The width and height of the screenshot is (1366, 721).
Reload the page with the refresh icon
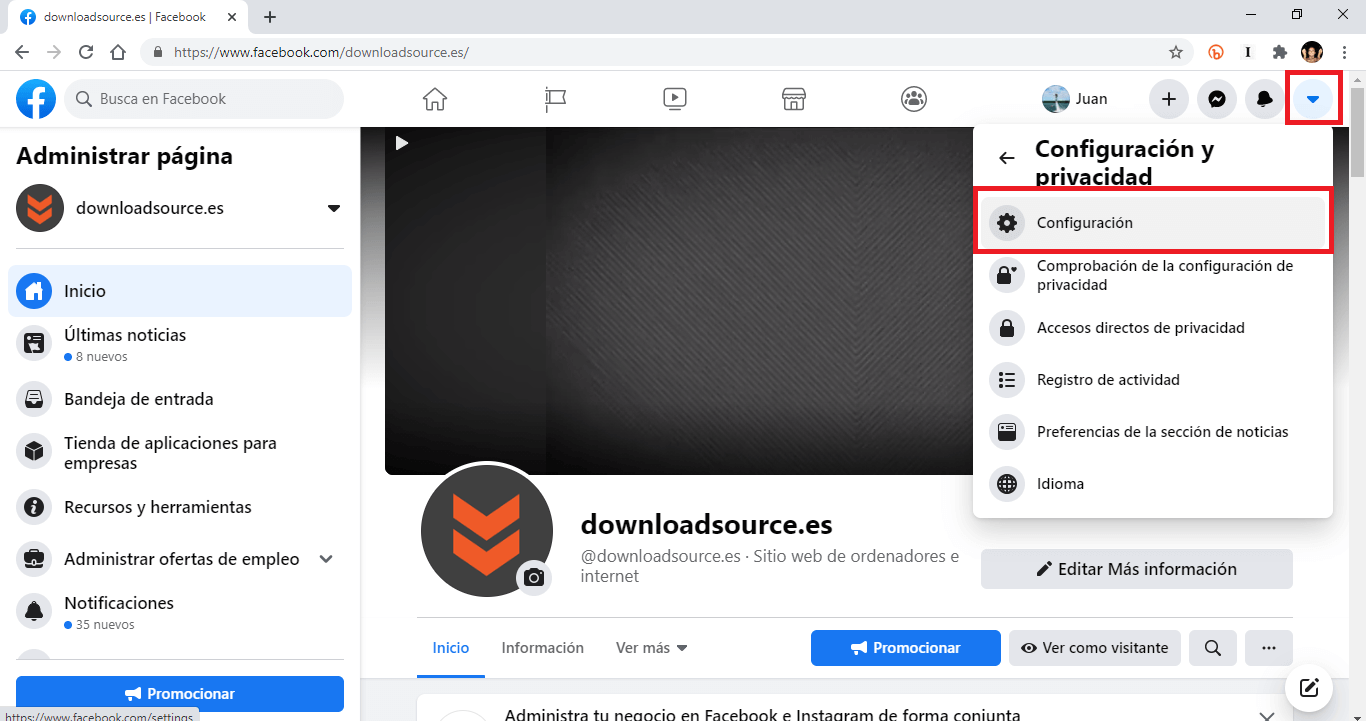86,52
